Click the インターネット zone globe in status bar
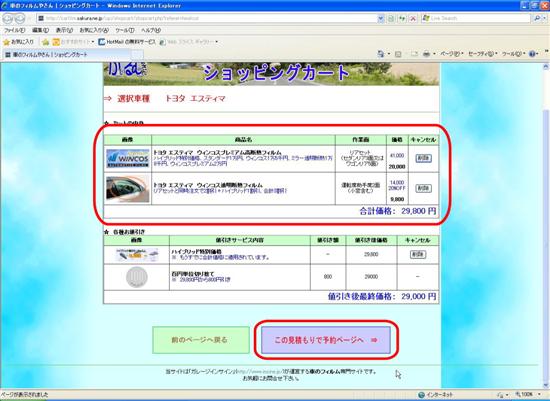Image resolution: width=550 pixels, height=401 pixels. click(422, 395)
